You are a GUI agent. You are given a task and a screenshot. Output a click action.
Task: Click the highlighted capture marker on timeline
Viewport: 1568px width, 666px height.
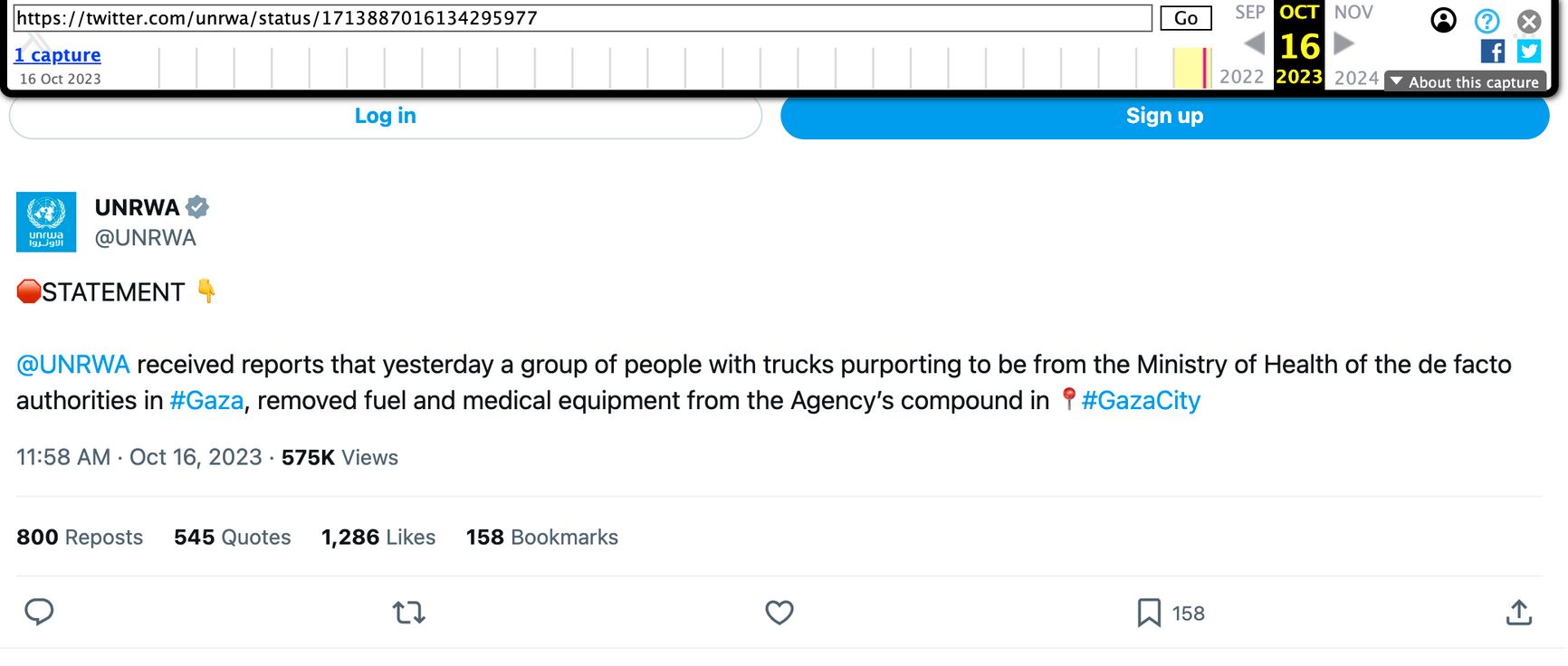point(1205,67)
